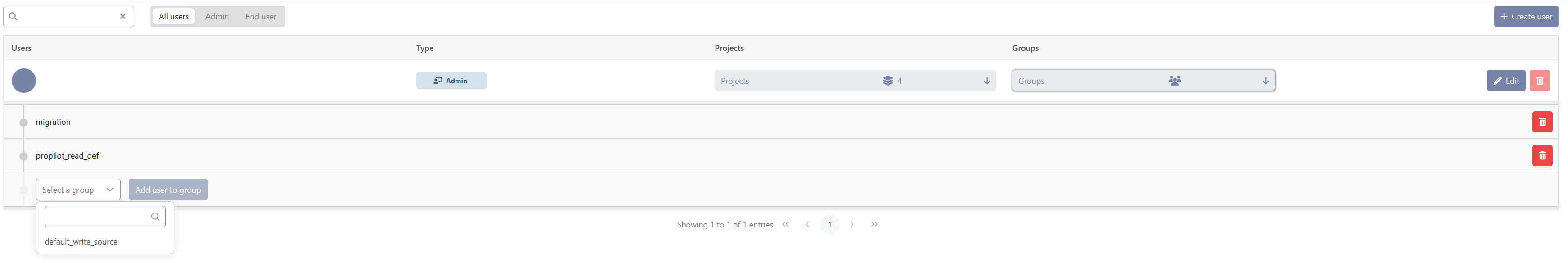Delete the user with the light red trash icon
The height and width of the screenshot is (263, 1568).
pos(1540,80)
